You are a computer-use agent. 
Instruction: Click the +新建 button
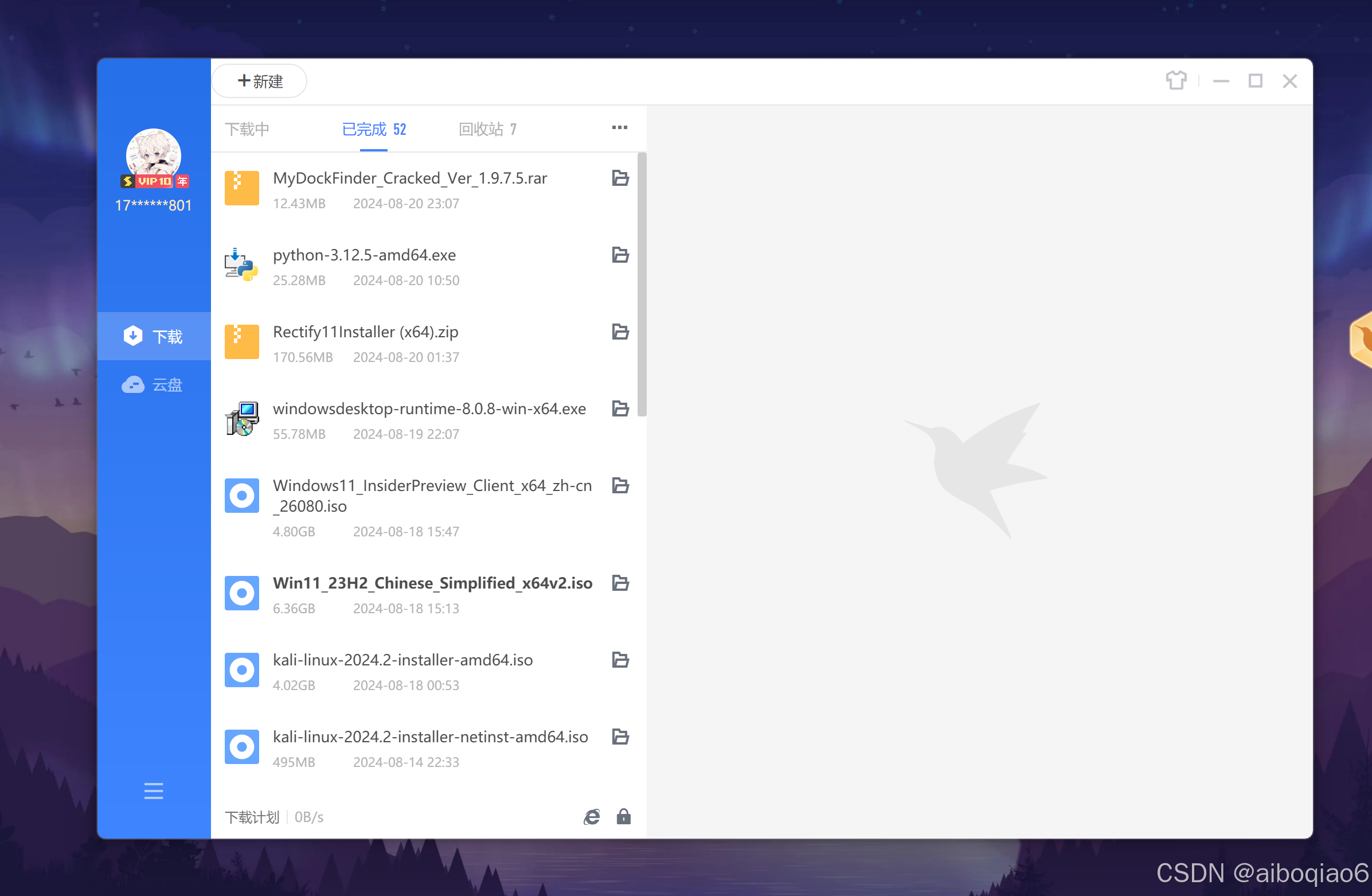coord(259,81)
